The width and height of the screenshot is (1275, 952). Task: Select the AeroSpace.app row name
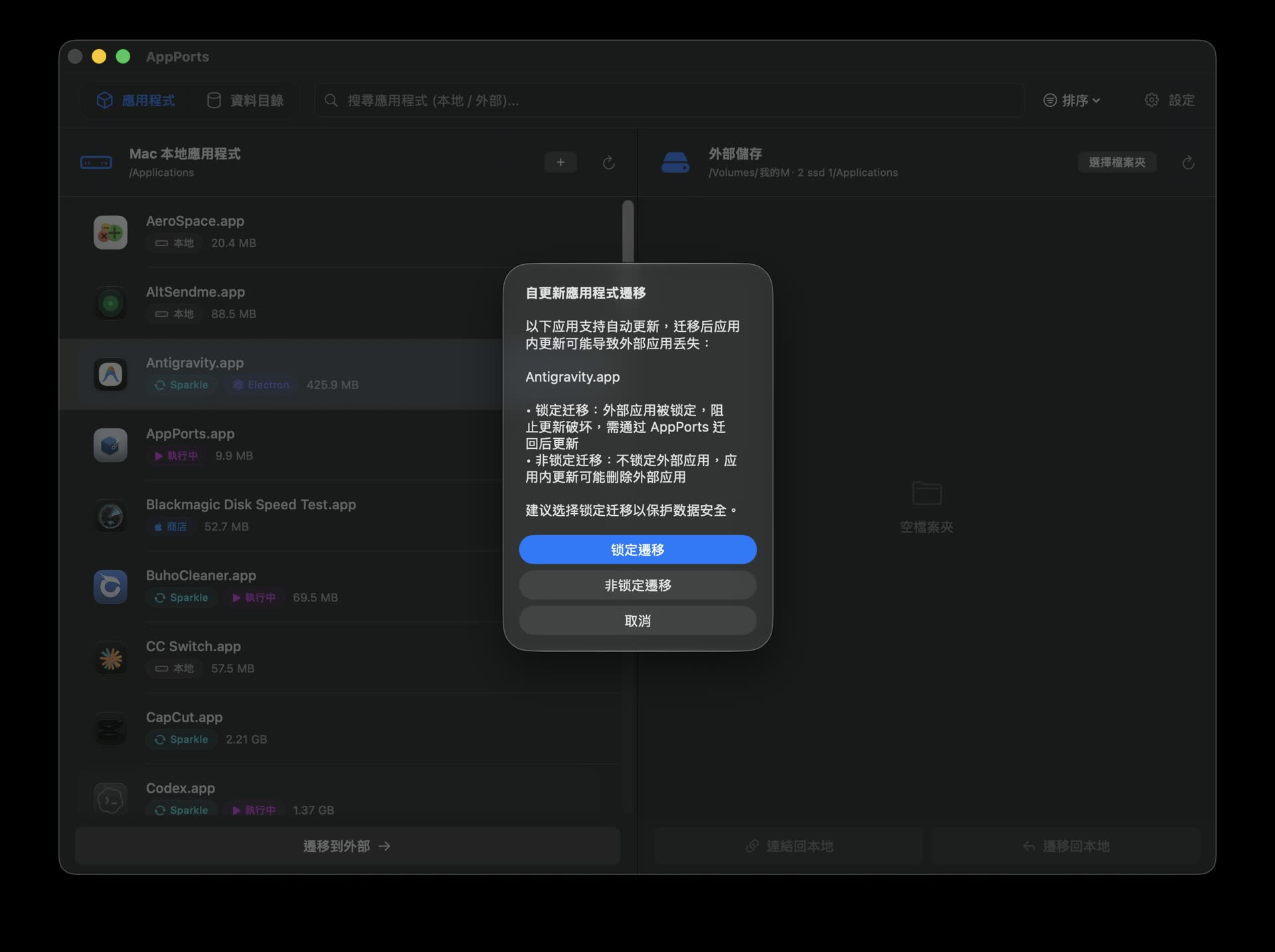[195, 221]
